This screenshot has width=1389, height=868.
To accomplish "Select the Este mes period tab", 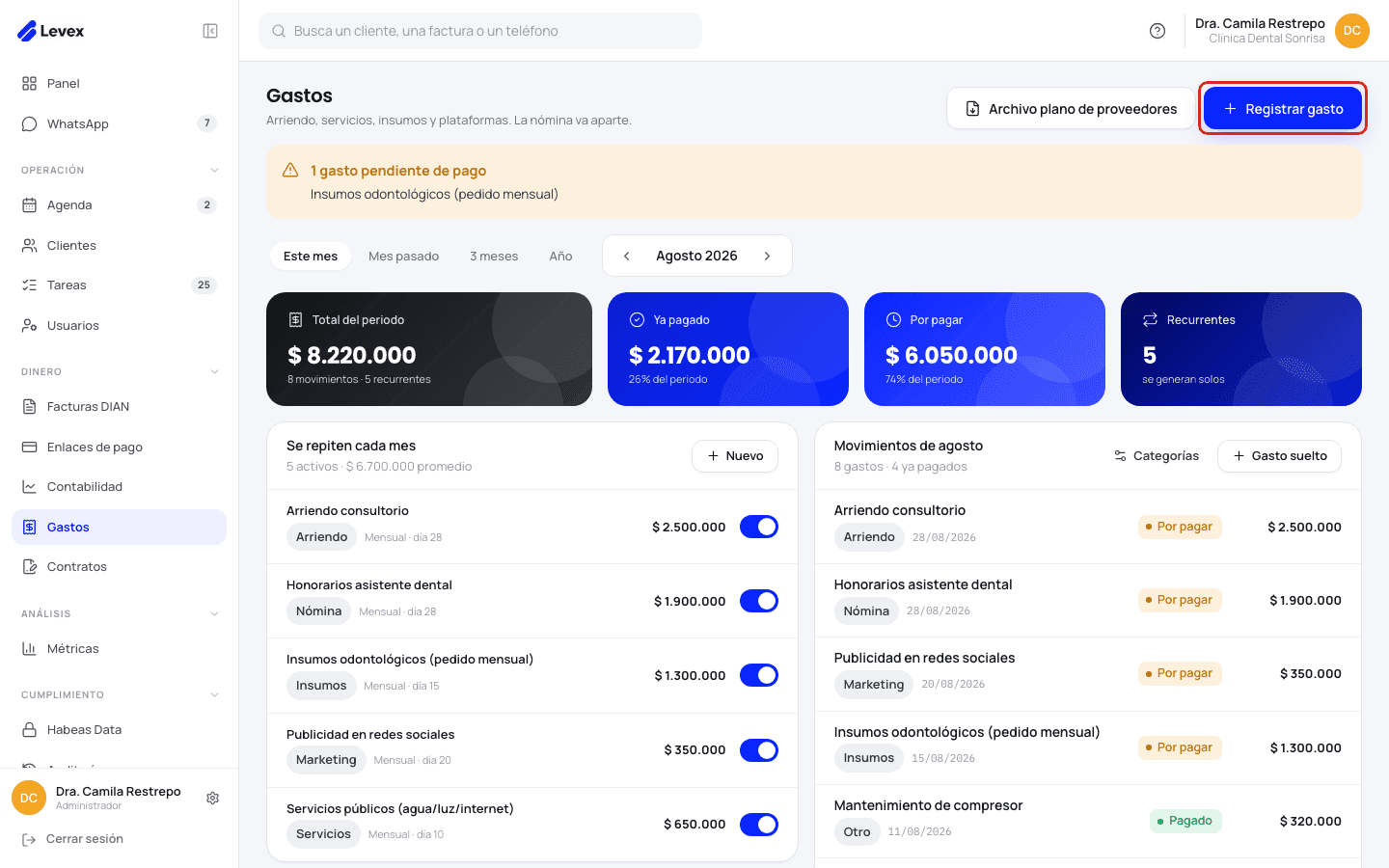I will pyautogui.click(x=311, y=257).
